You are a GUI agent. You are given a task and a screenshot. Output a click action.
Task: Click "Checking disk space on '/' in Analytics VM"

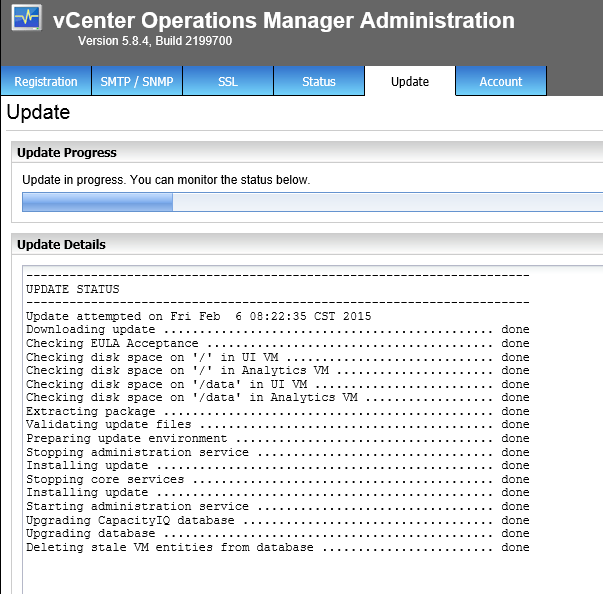tap(278, 370)
